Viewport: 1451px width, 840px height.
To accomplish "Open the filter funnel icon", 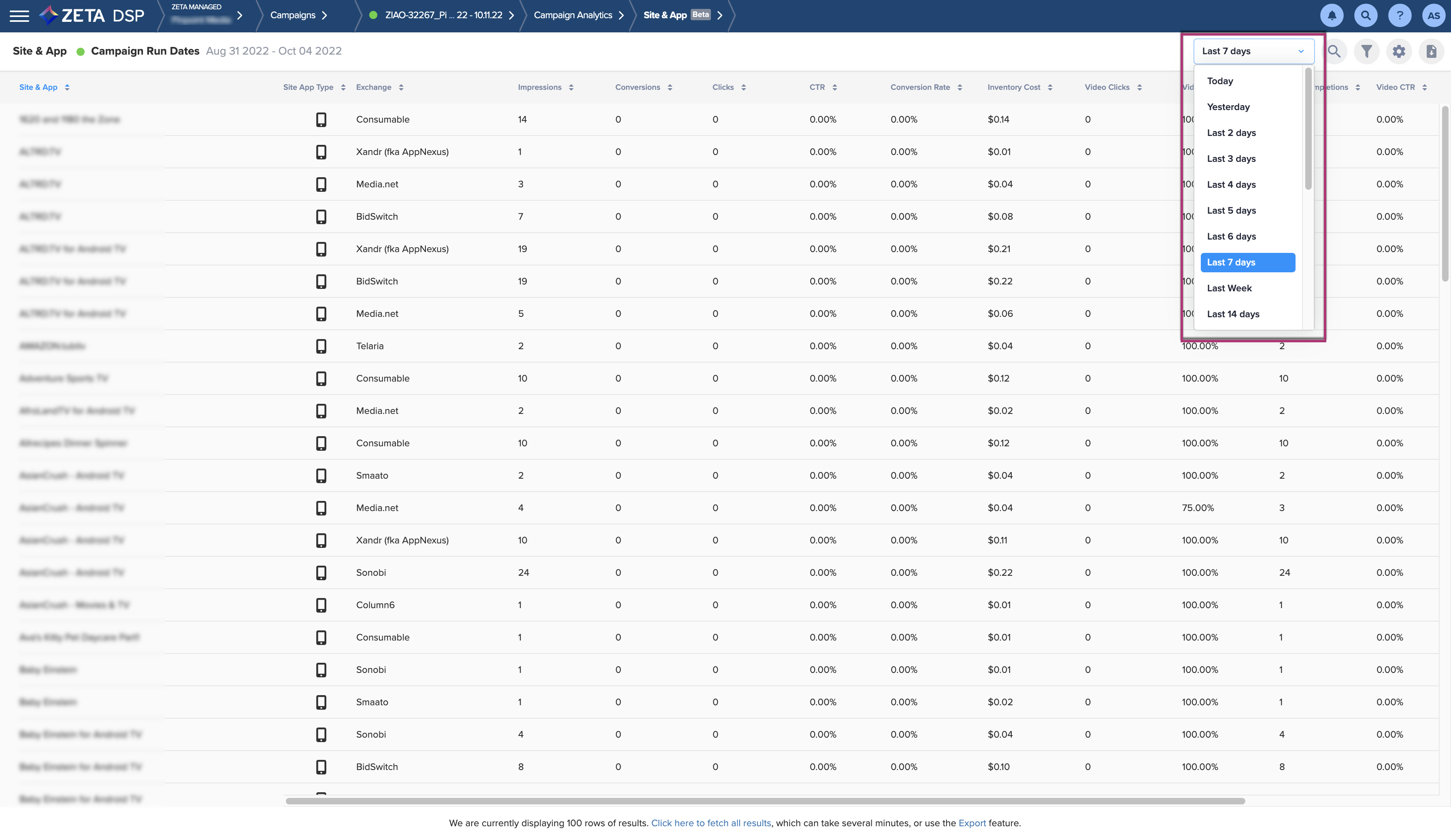I will tap(1366, 51).
